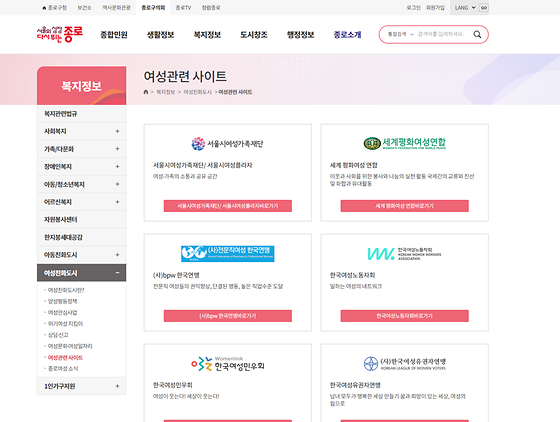Open the 종합민원 main menu
560x422 pixels.
point(114,35)
